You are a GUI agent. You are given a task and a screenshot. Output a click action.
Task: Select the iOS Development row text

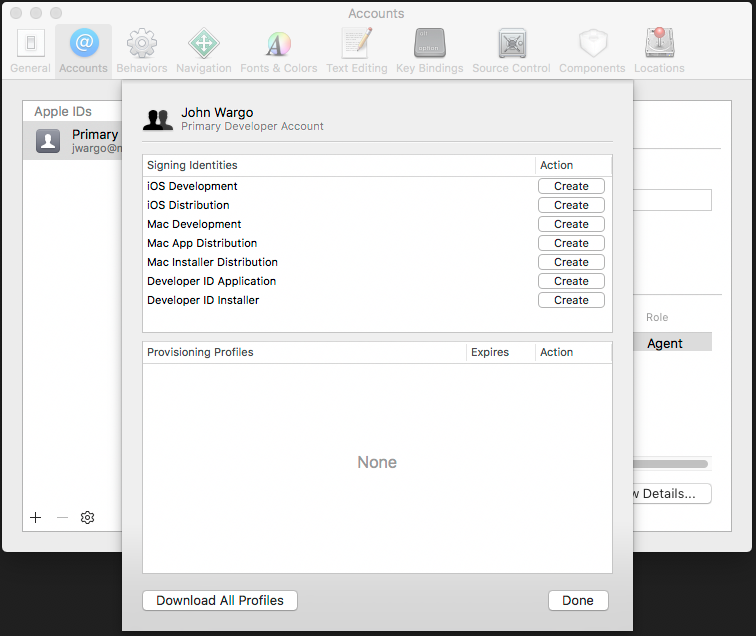coord(192,186)
